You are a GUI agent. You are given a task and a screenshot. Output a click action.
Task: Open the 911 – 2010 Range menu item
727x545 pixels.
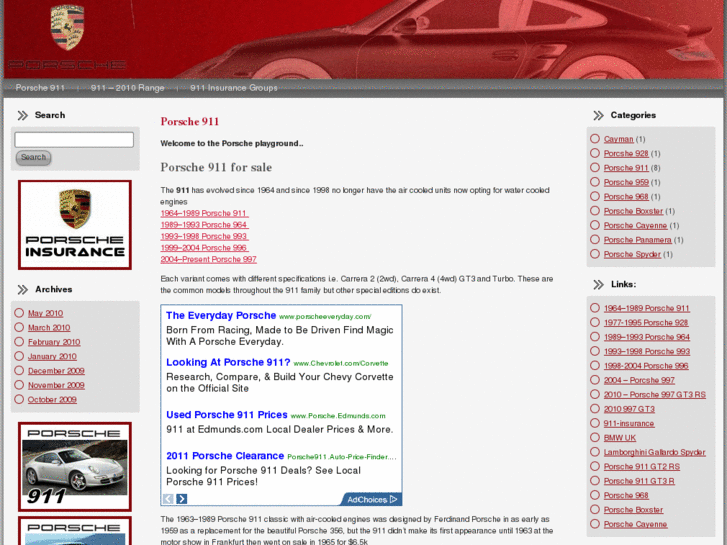(x=127, y=88)
